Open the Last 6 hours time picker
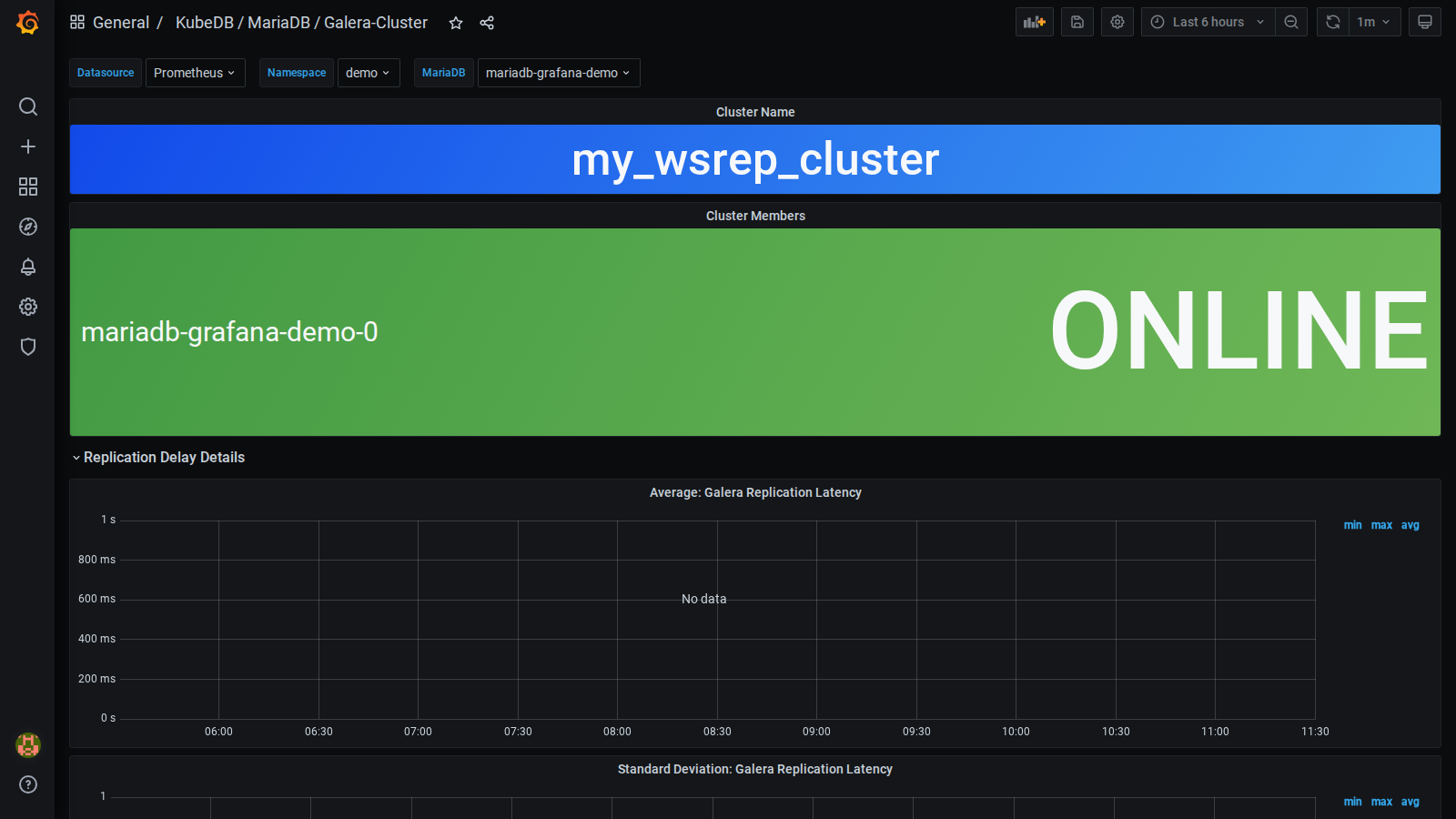 [1208, 22]
